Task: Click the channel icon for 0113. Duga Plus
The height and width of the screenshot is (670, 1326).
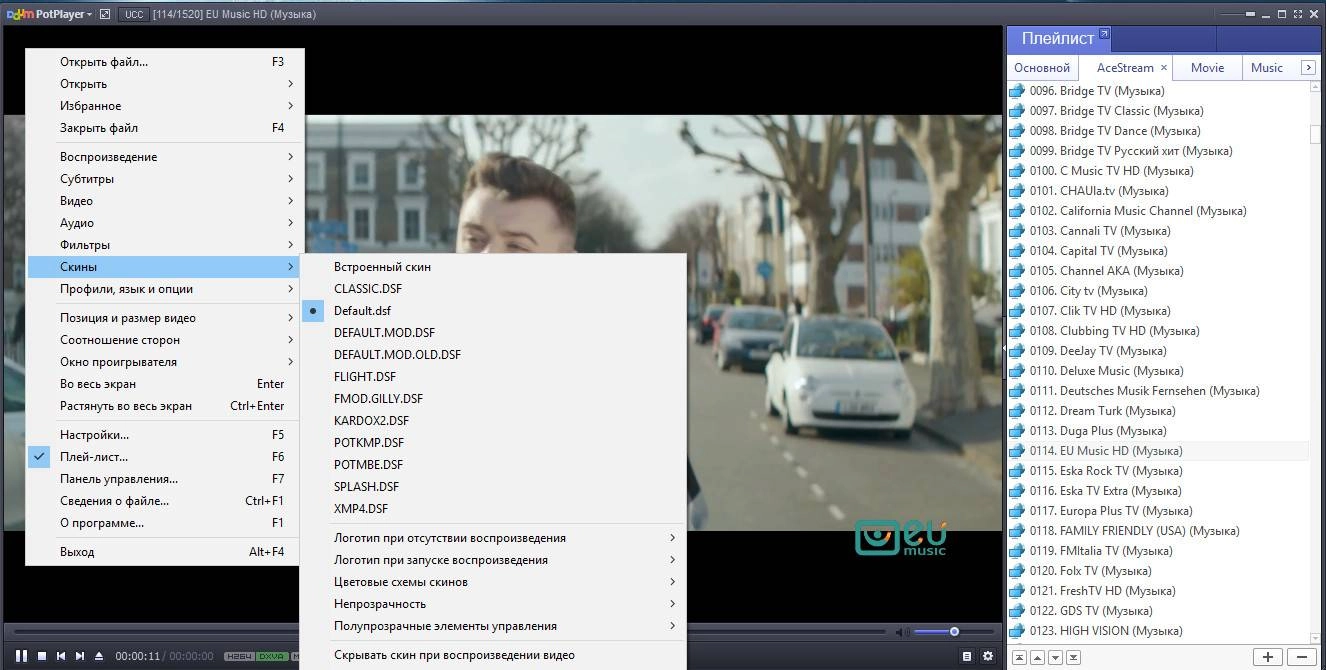Action: [1017, 431]
